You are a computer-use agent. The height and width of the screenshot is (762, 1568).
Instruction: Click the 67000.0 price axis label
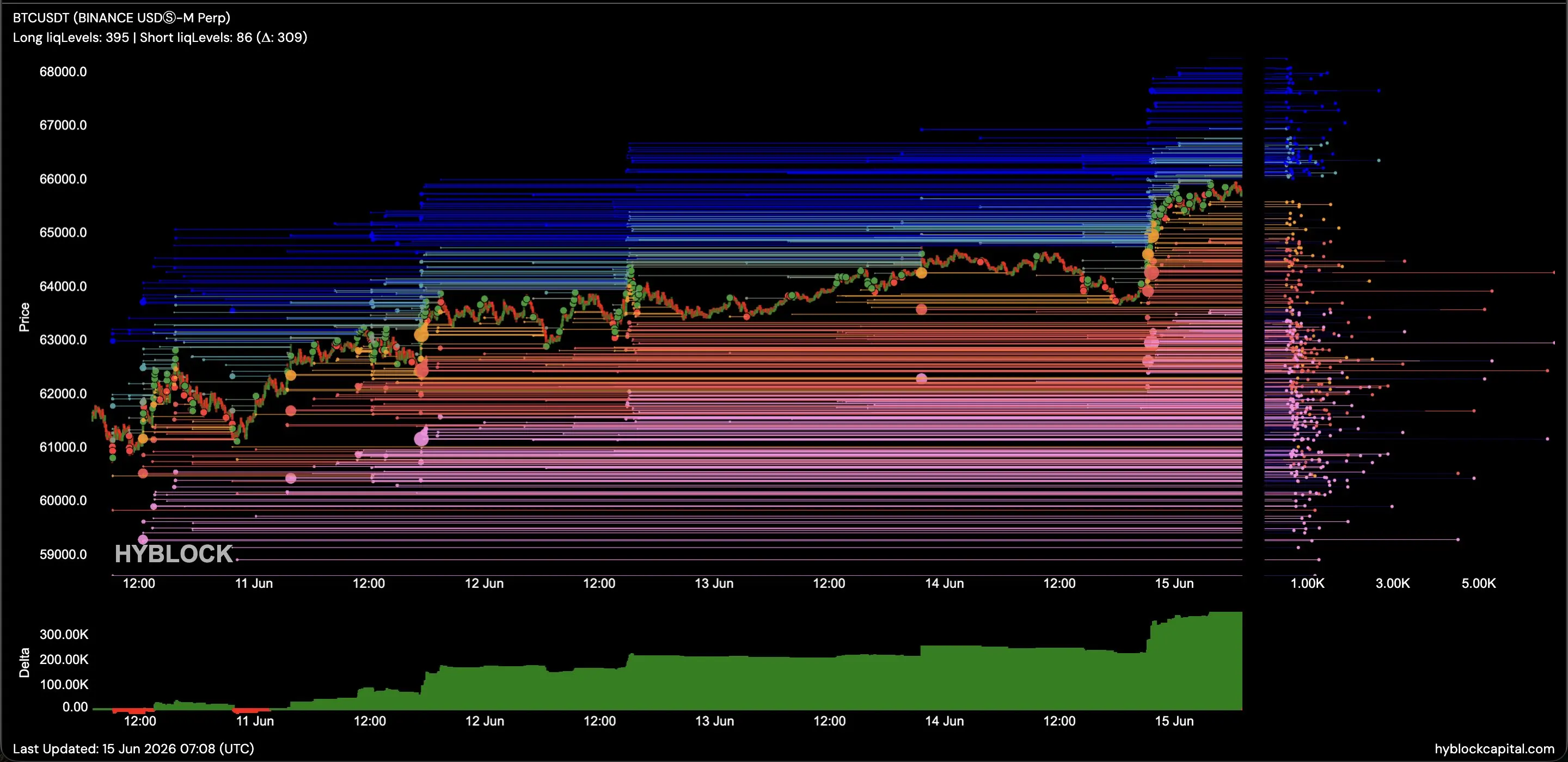pos(63,125)
